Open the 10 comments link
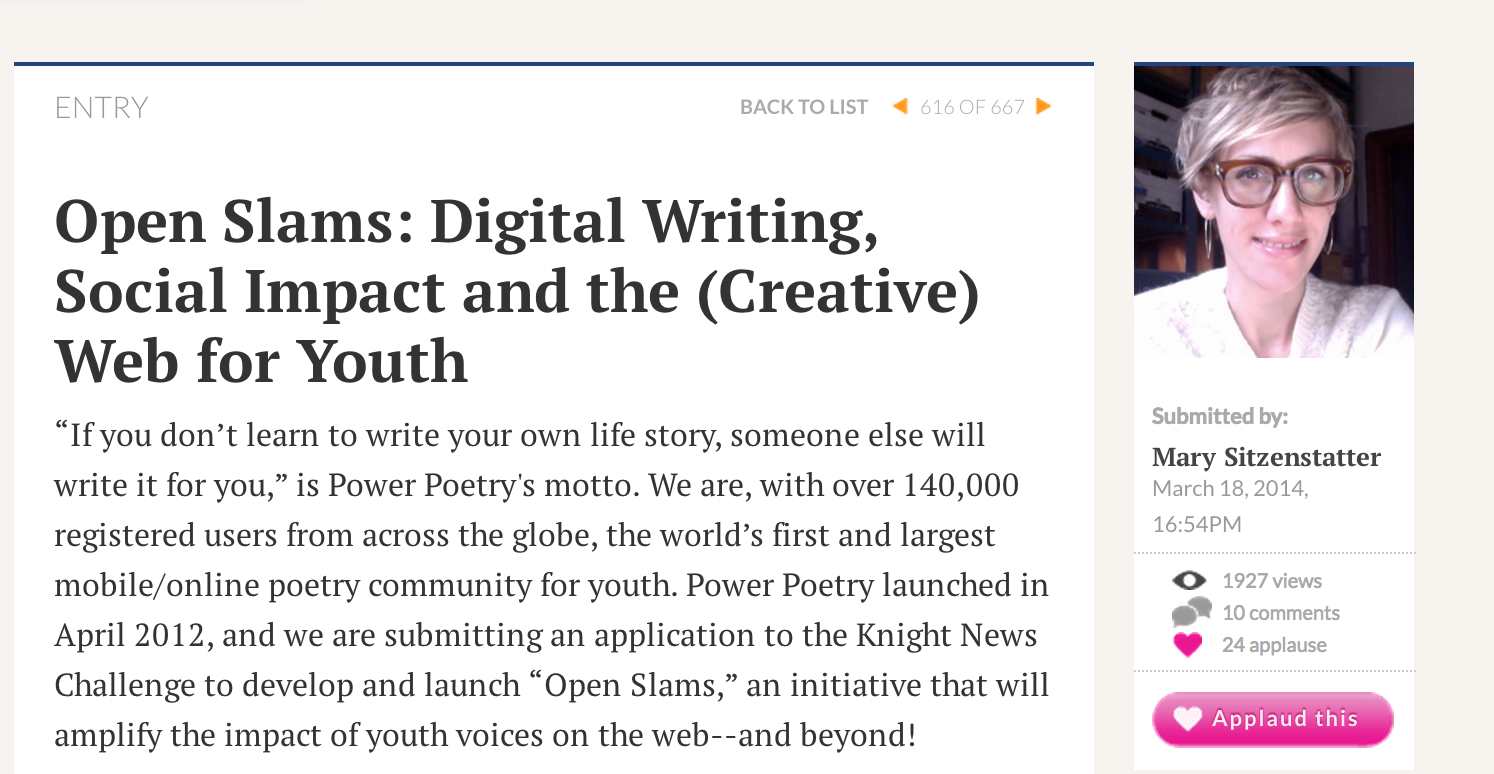 pos(1280,613)
